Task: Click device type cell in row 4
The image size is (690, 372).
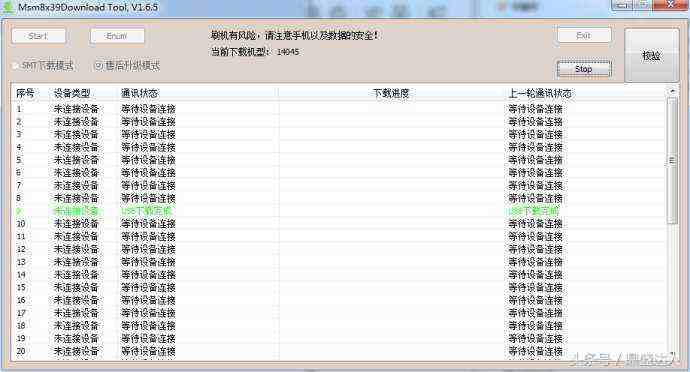Action: (x=76, y=147)
